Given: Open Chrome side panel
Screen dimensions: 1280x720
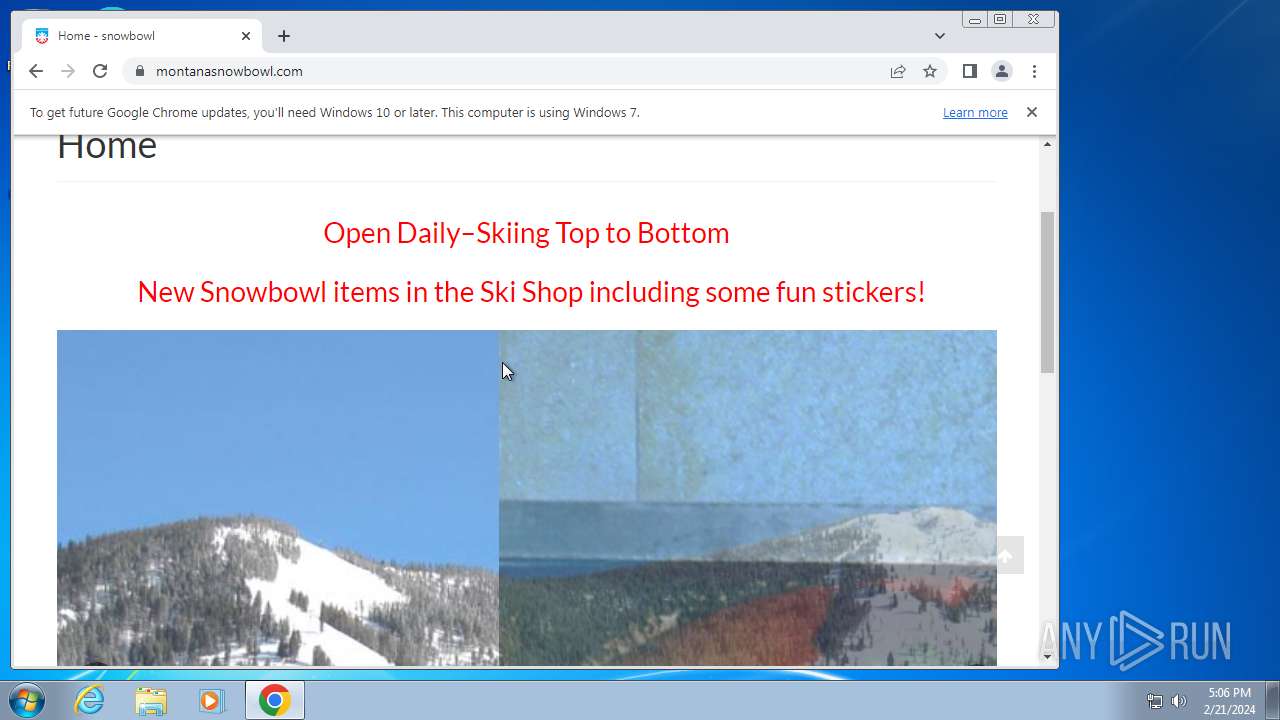Looking at the screenshot, I should [969, 71].
